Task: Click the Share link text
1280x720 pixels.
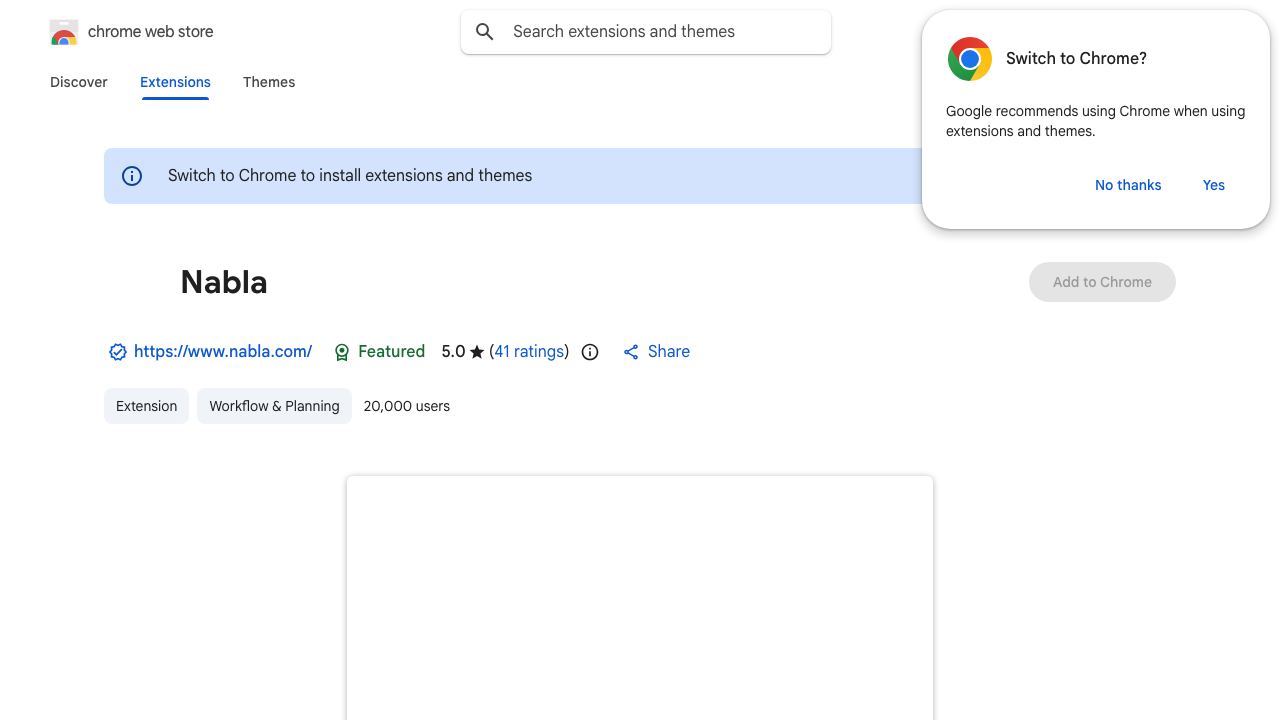Action: [x=669, y=352]
